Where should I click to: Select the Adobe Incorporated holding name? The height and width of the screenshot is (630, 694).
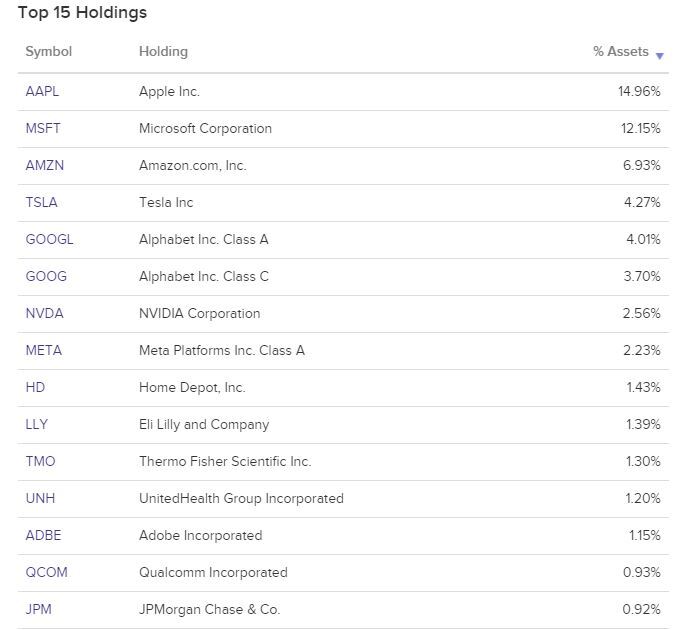(200, 535)
